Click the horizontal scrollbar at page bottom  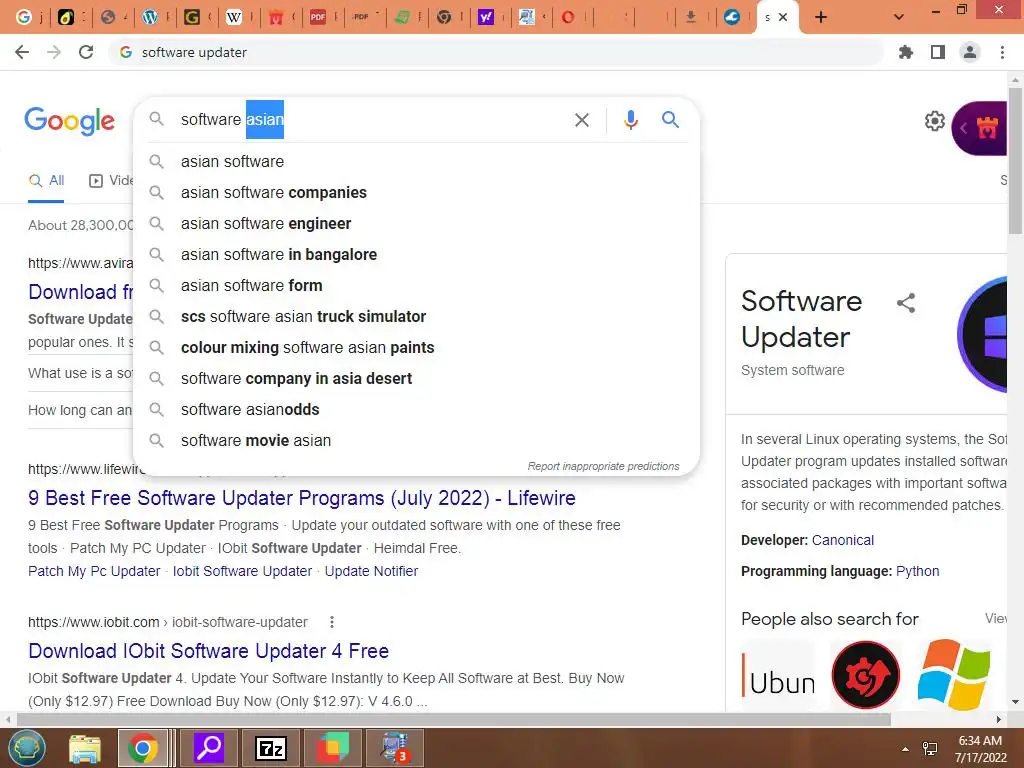point(454,720)
